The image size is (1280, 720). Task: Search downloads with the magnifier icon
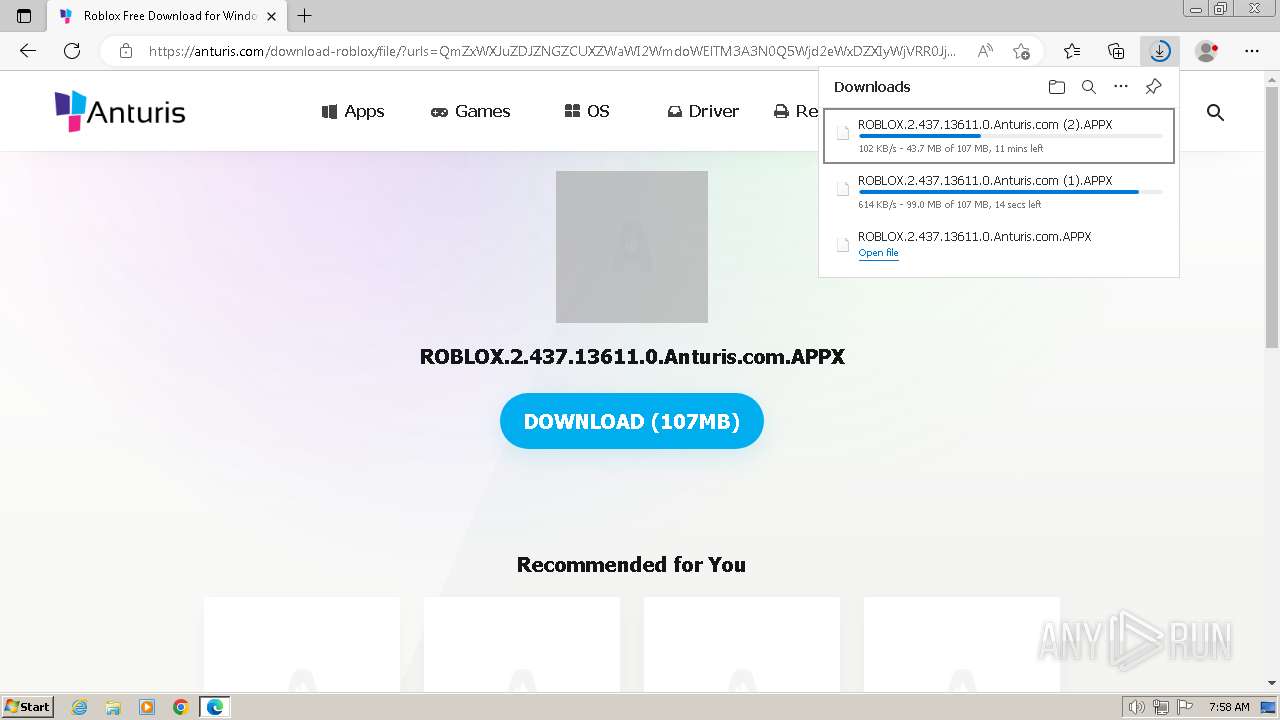pos(1089,87)
